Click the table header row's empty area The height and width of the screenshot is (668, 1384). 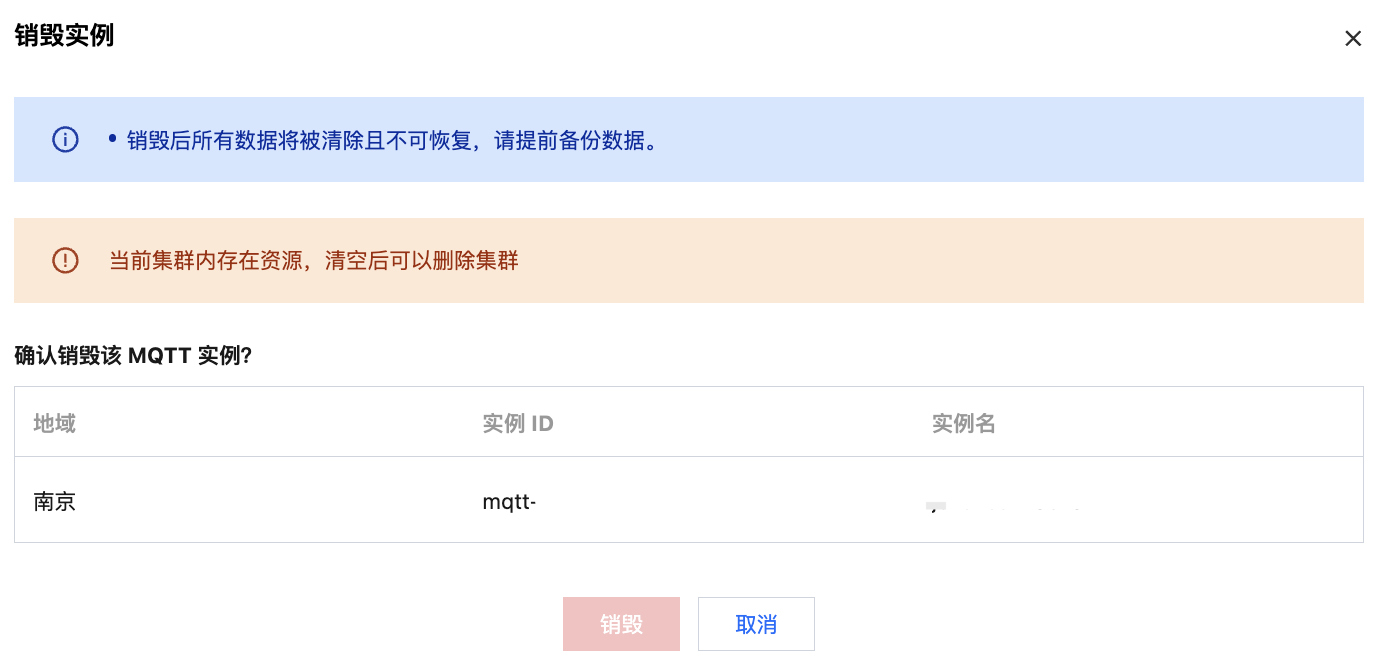(1200, 423)
